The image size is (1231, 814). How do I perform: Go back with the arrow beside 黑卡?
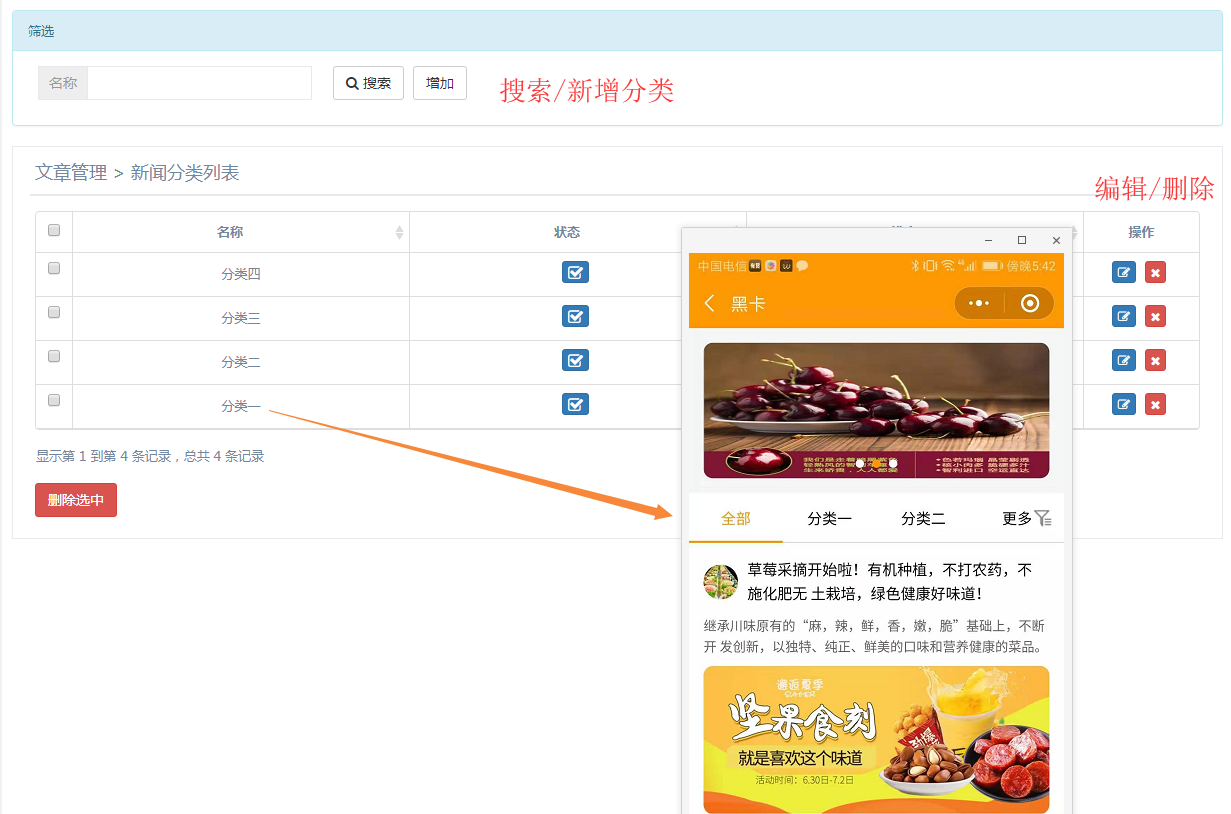709,303
